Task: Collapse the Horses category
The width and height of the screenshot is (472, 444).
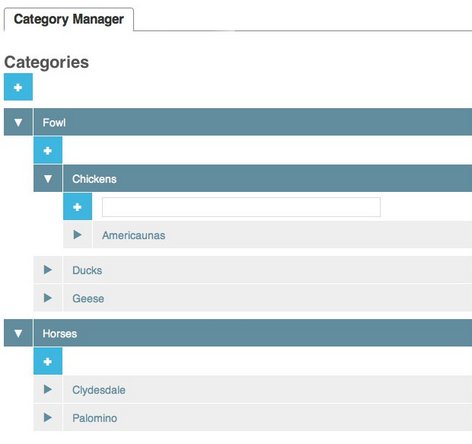Action: click(18, 333)
